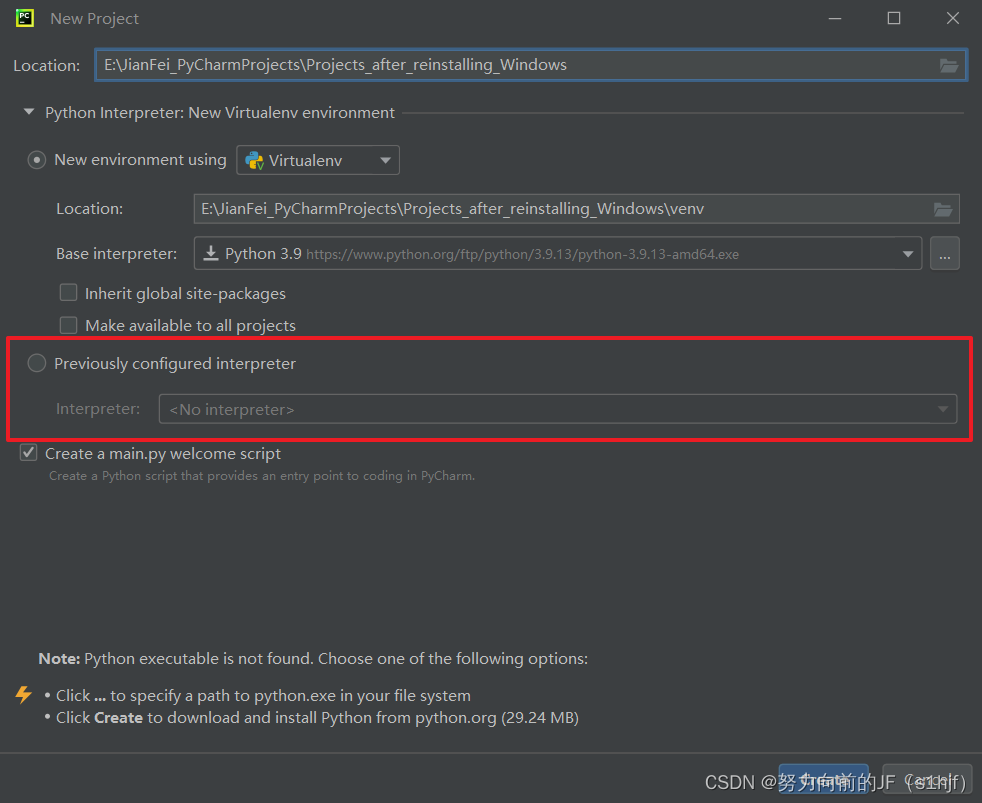This screenshot has width=982, height=803.
Task: Open the Virtualenv environment type dropdown
Action: coord(318,160)
